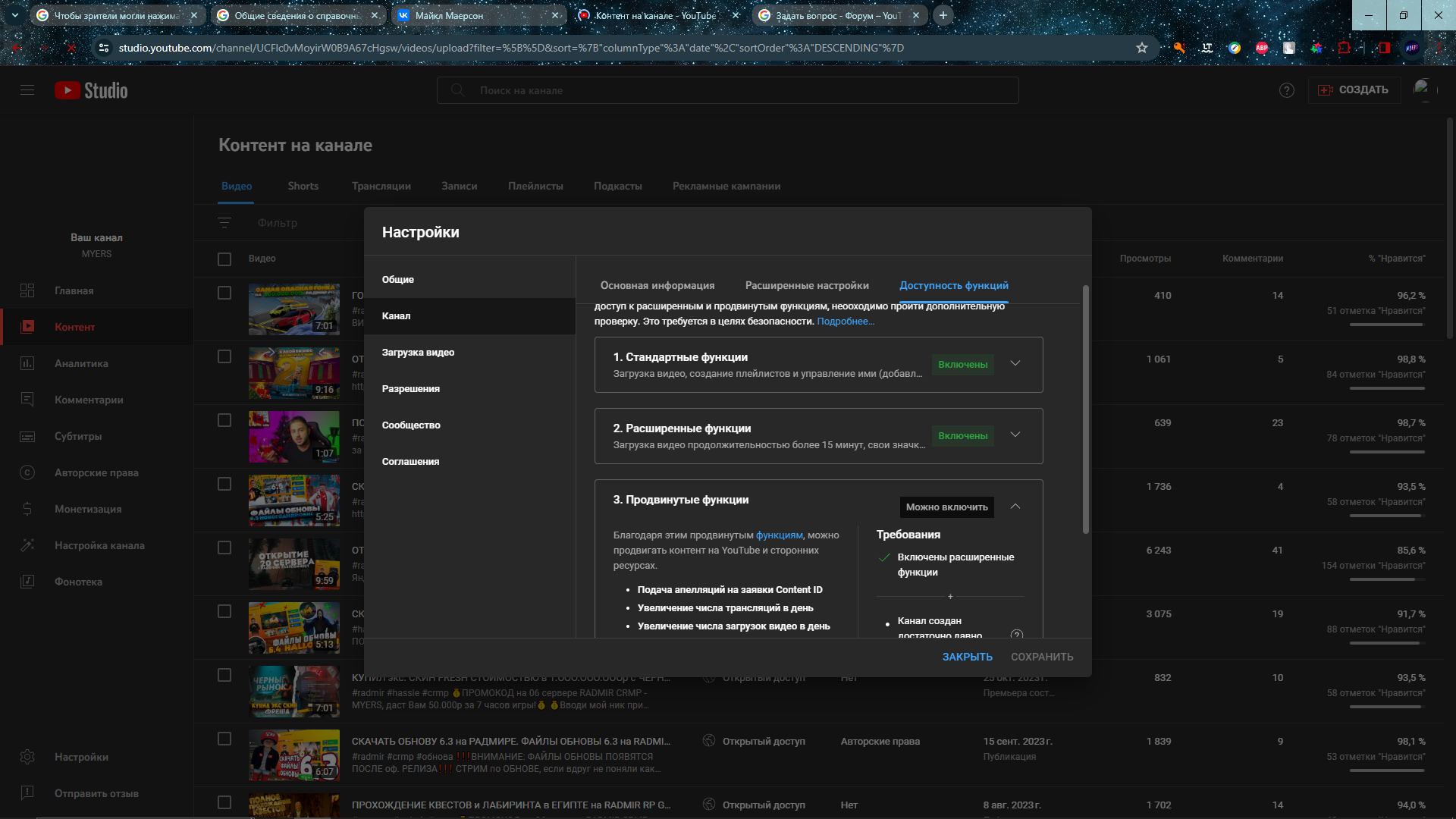
Task: Expand the Расширенные функции chevron
Action: (1015, 435)
